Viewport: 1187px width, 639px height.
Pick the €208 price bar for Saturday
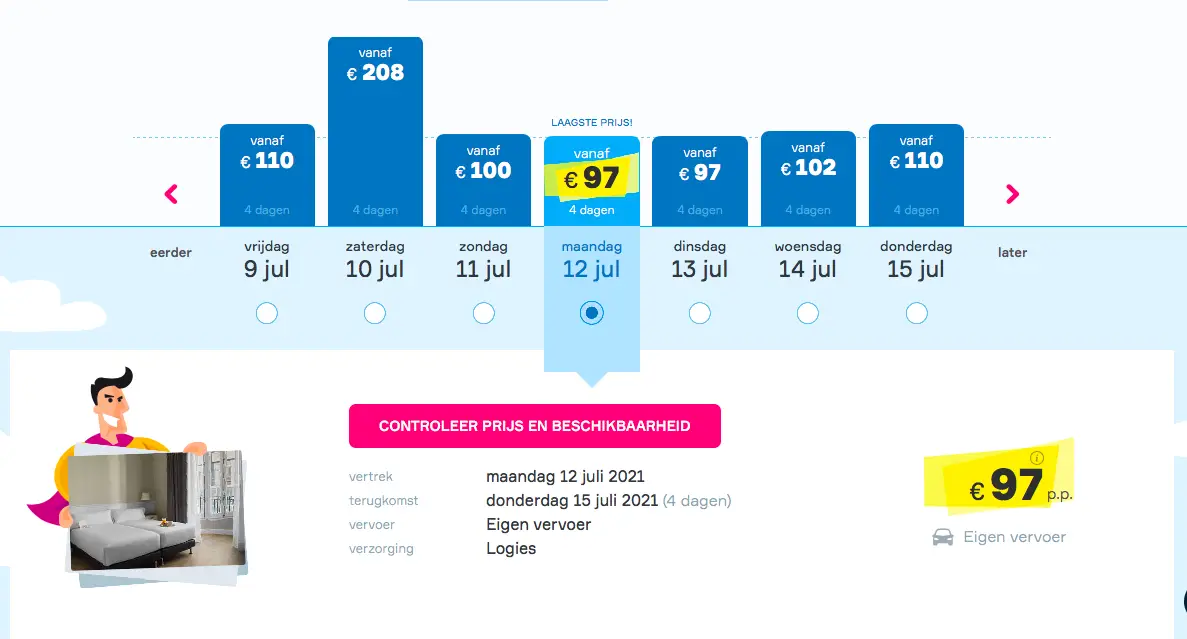click(375, 132)
